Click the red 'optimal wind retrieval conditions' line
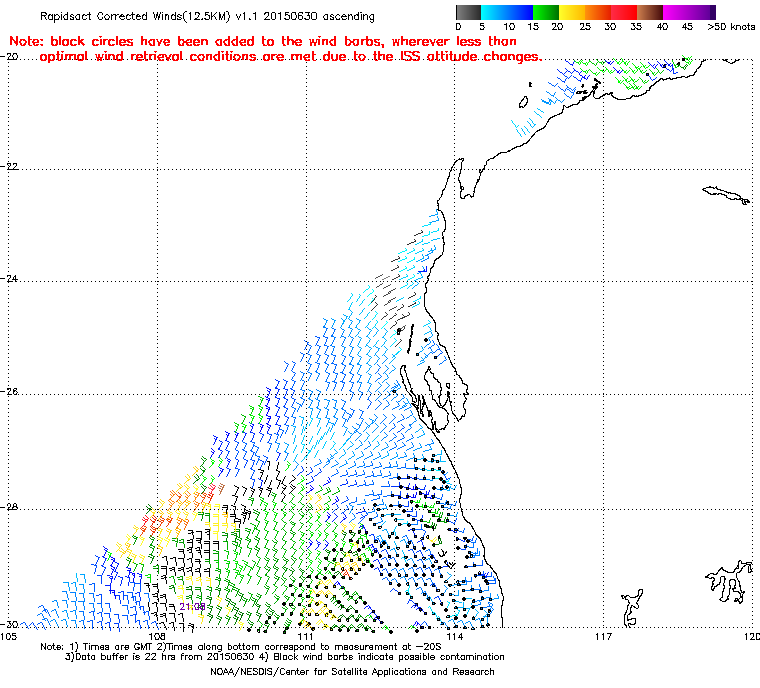 pyautogui.click(x=290, y=57)
